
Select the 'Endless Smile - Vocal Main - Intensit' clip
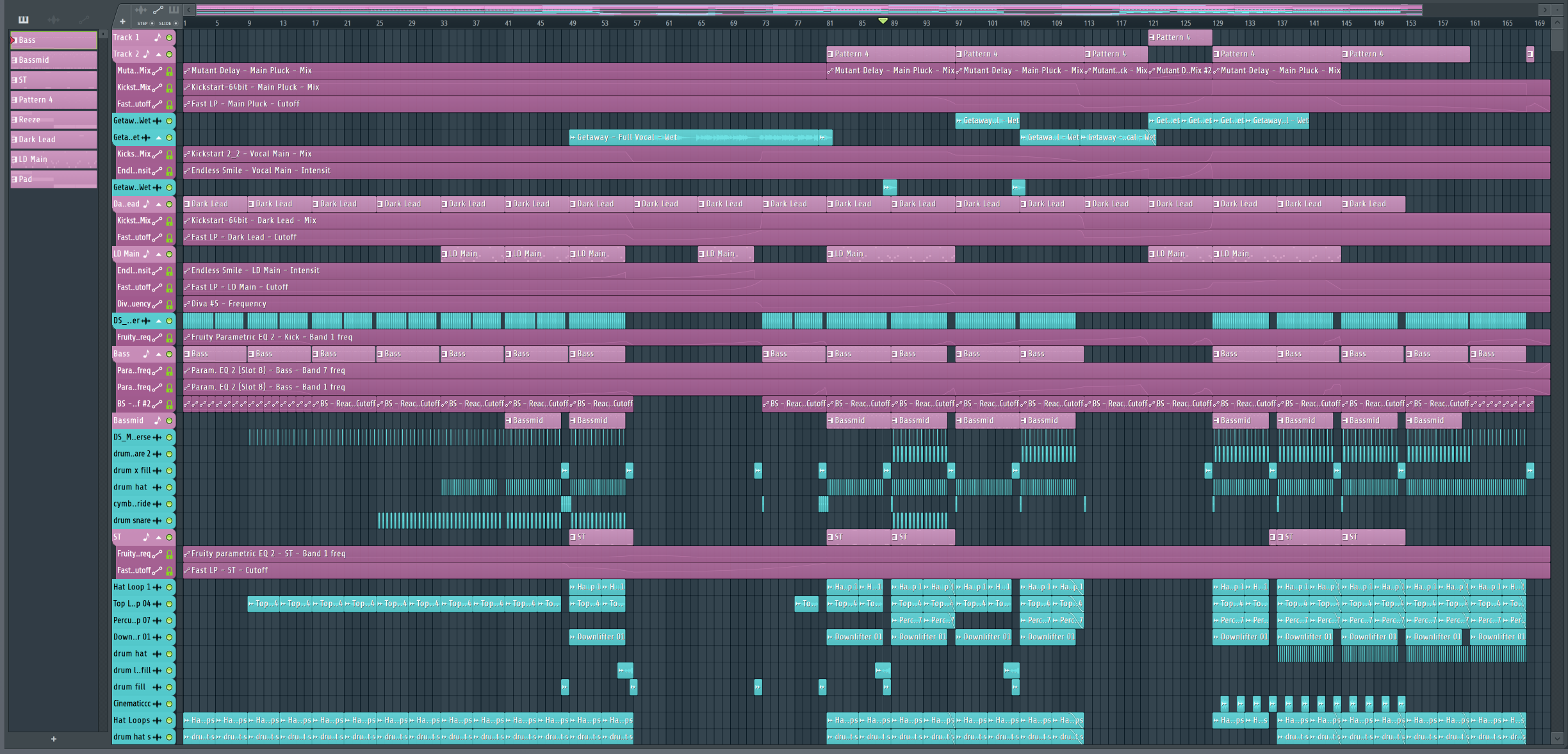point(866,170)
